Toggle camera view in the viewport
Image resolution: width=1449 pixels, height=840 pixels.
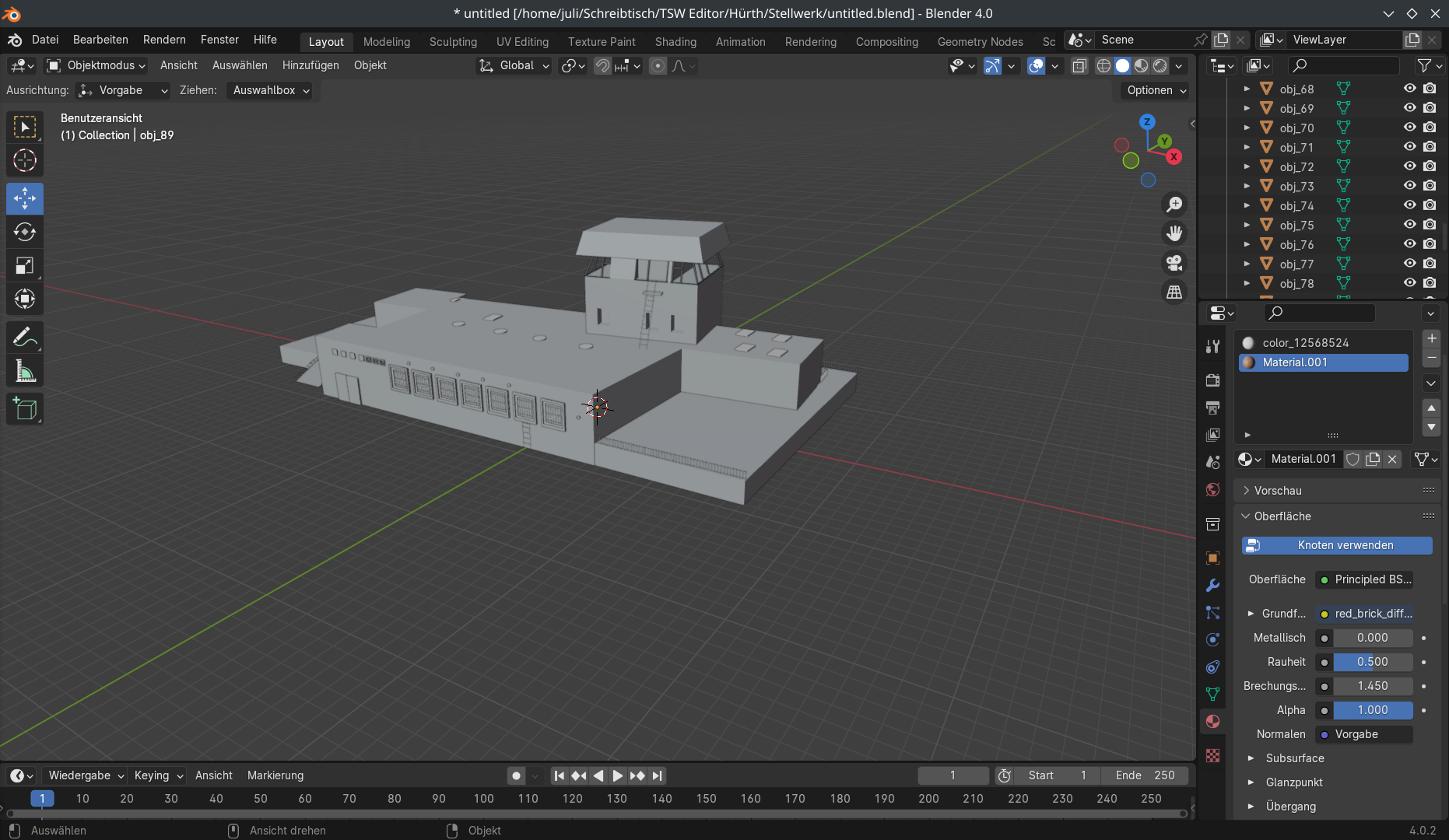(1174, 263)
